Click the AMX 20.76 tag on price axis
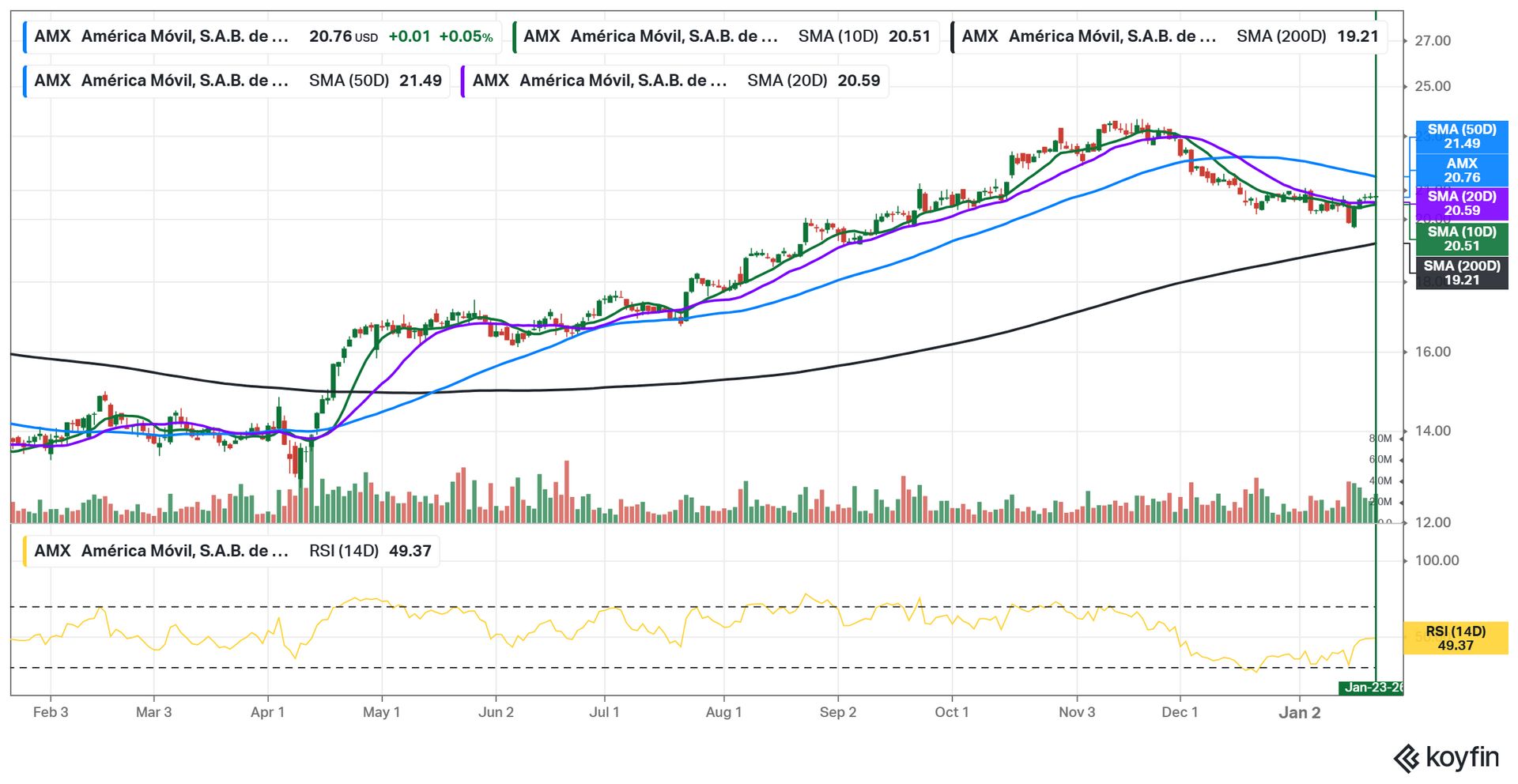 1462,170
